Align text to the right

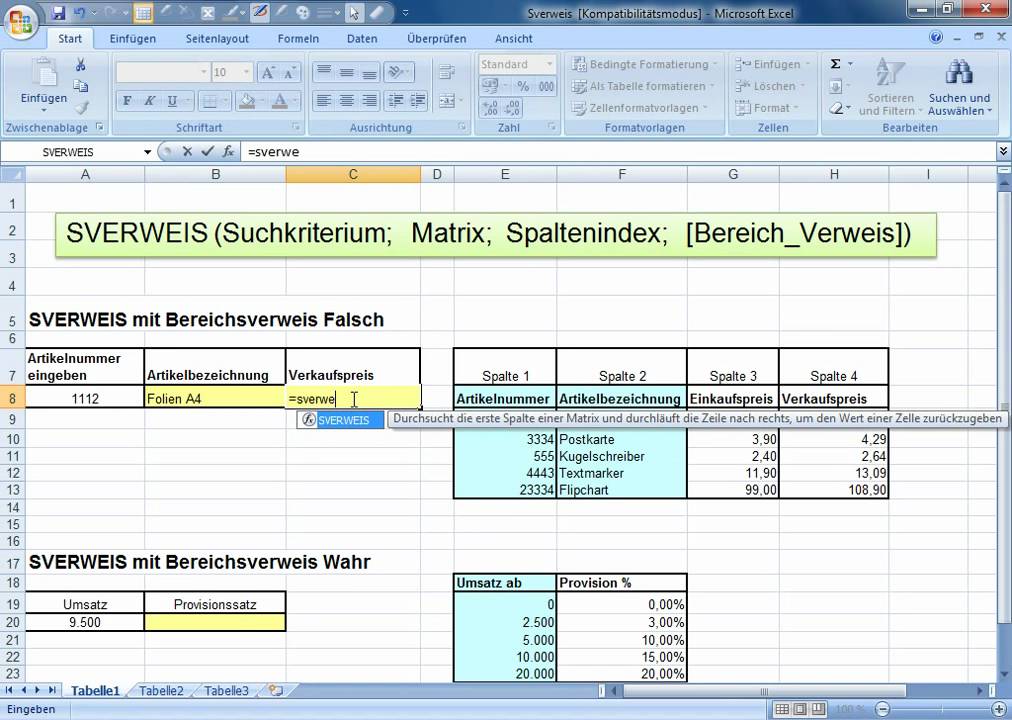point(369,100)
